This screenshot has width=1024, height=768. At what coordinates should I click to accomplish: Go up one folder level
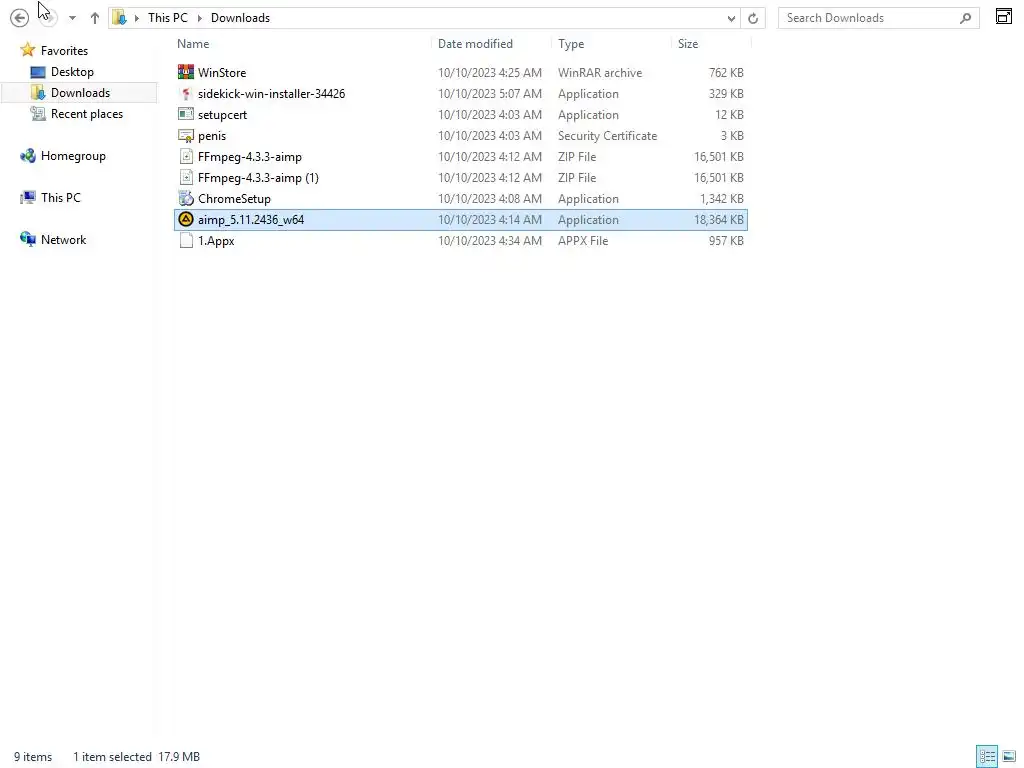(x=95, y=18)
